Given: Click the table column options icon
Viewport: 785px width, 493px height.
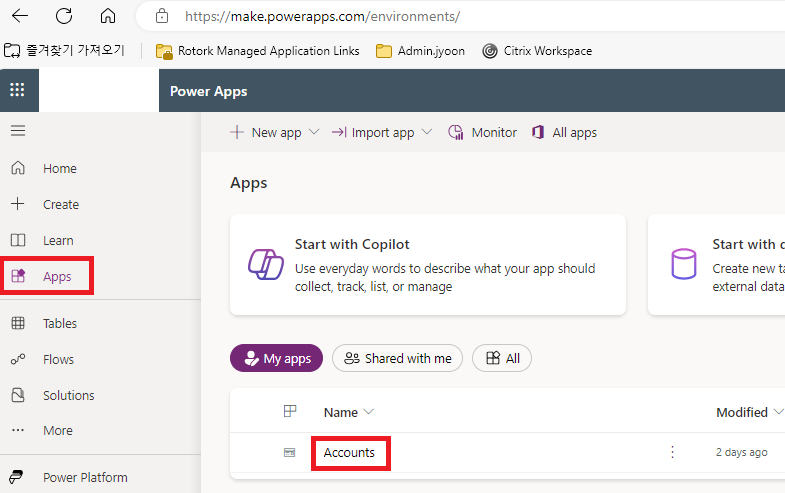Looking at the screenshot, I should coord(290,411).
